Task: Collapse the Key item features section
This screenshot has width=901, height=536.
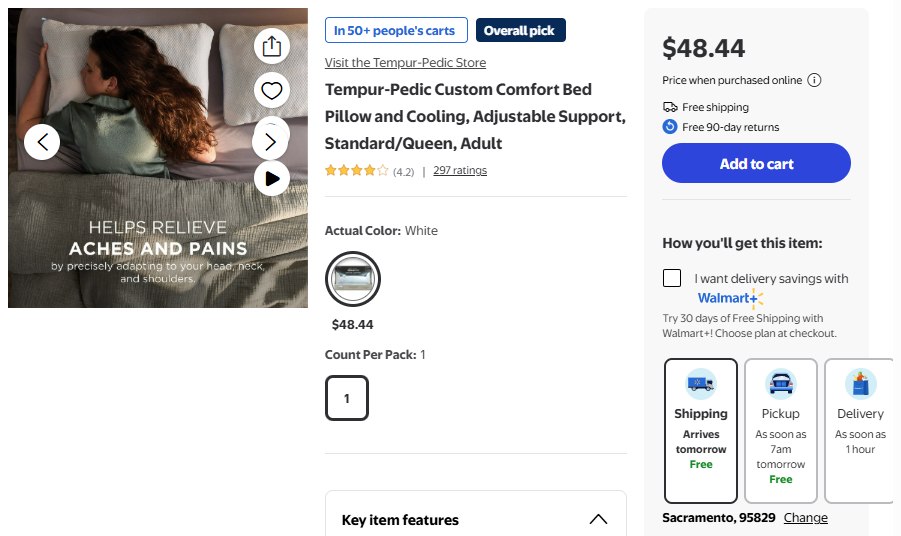Action: [598, 519]
